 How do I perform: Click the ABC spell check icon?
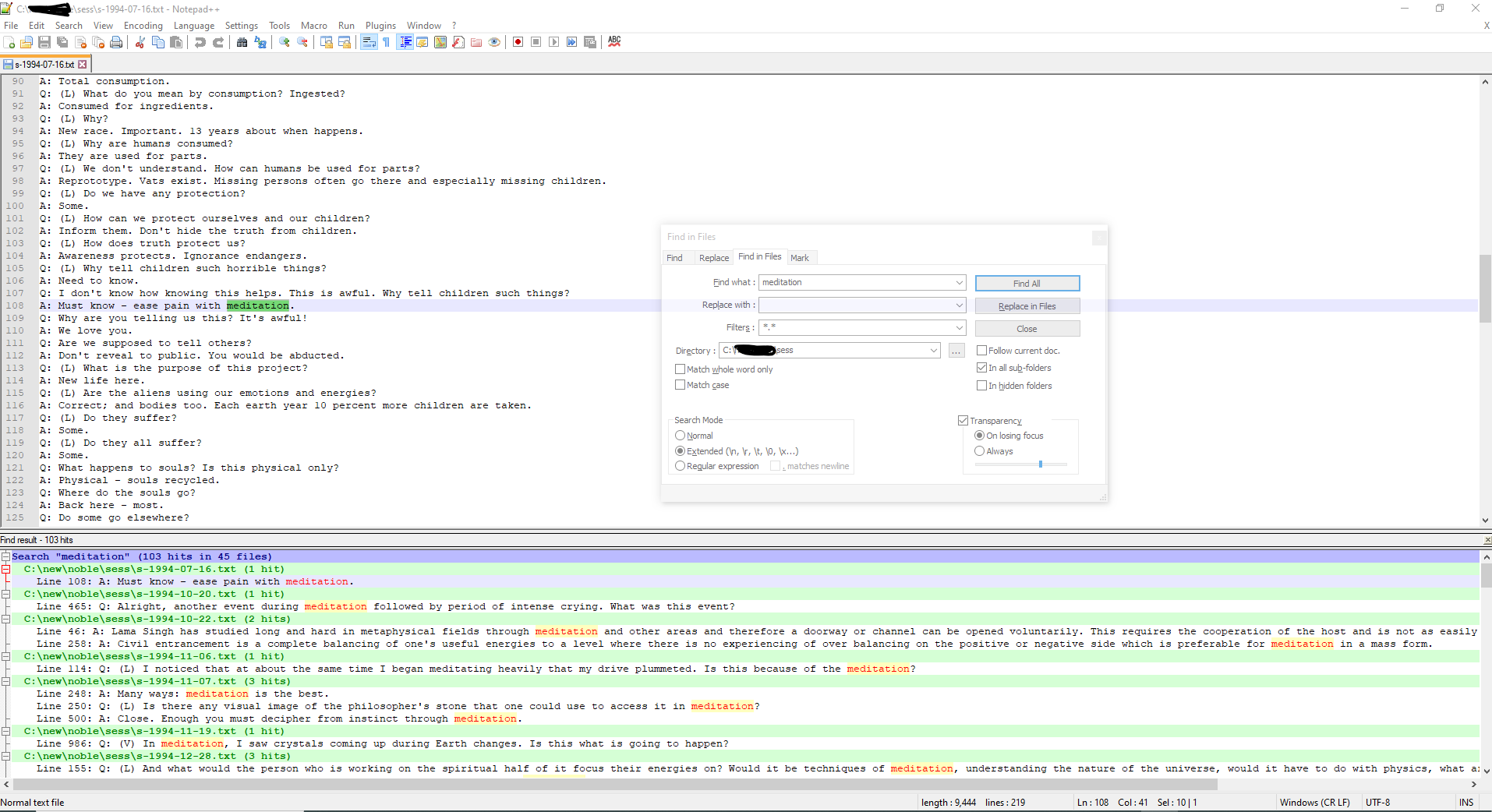point(614,42)
